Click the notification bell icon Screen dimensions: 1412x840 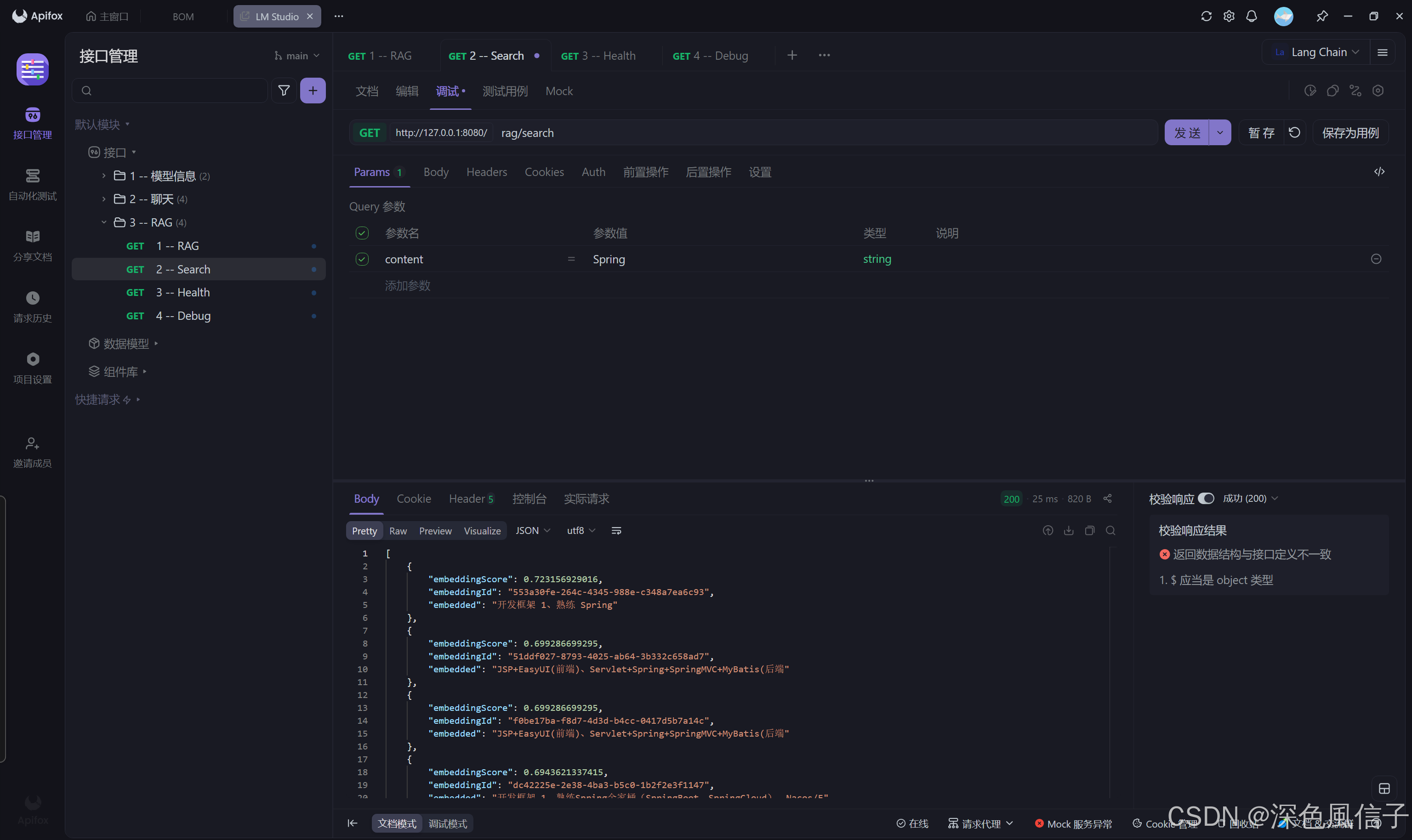pyautogui.click(x=1251, y=16)
